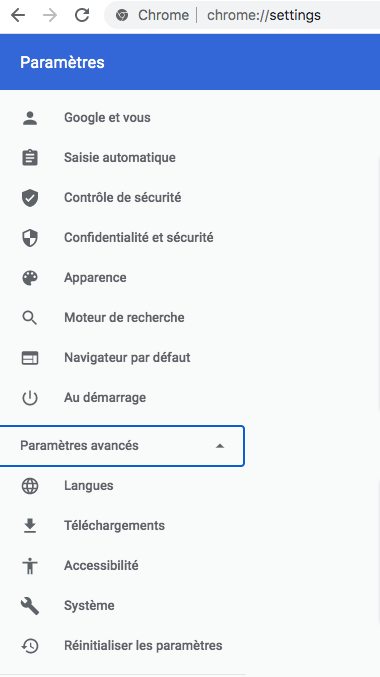Click the chrome://settings address bar
This screenshot has height=677, width=380.
[263, 16]
